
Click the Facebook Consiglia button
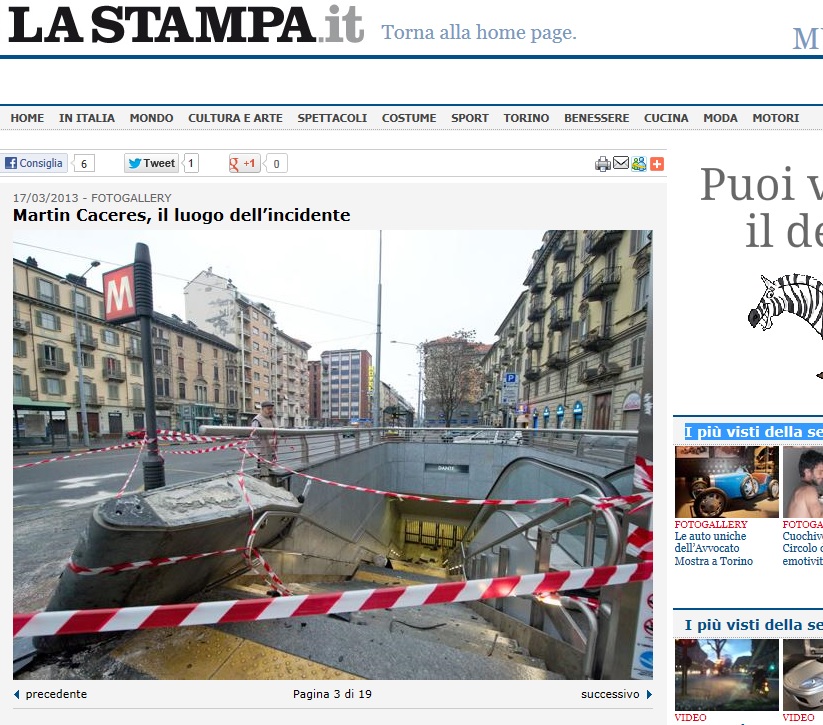pyautogui.click(x=34, y=163)
